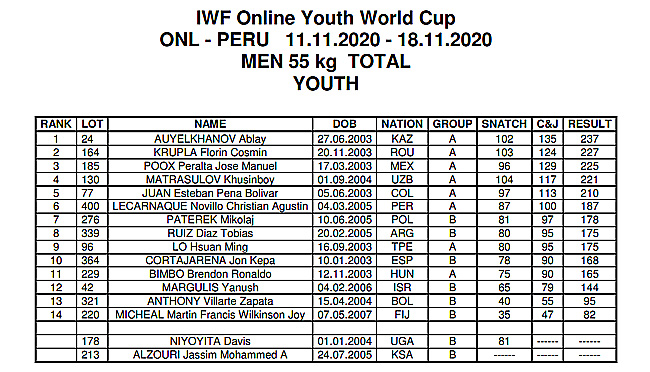Select LECARNAQUE Novillo Christian Agustin's name
This screenshot has height=372, width=650.
[x=210, y=207]
